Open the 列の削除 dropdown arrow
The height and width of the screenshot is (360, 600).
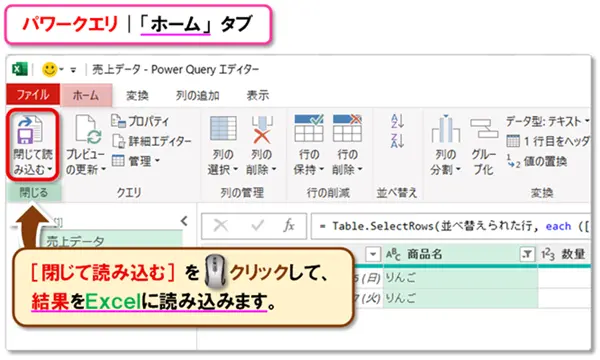point(273,169)
